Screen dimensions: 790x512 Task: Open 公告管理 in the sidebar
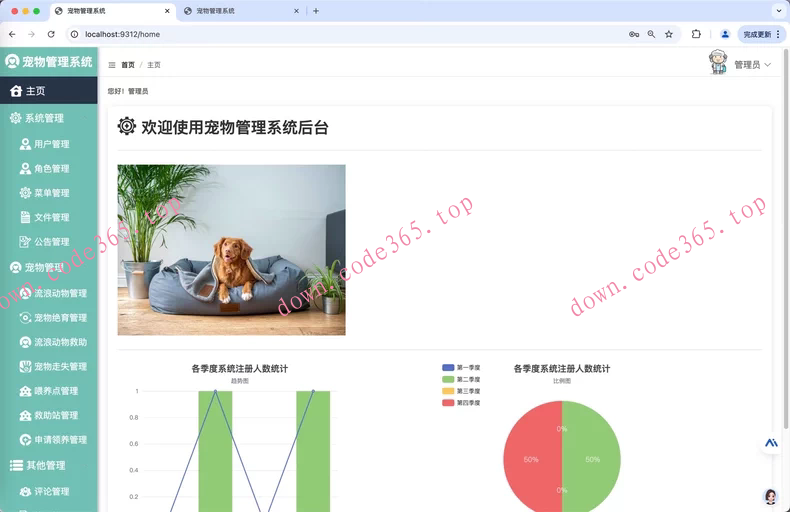[48, 241]
